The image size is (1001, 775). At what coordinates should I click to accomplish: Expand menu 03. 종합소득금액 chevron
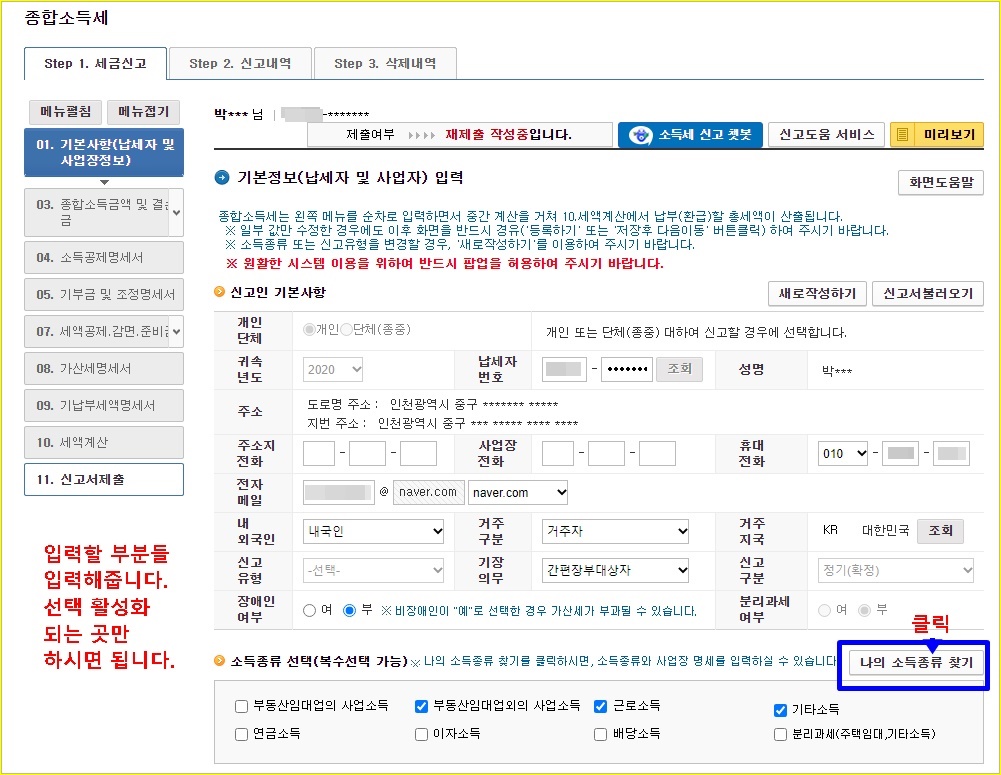pyautogui.click(x=176, y=213)
